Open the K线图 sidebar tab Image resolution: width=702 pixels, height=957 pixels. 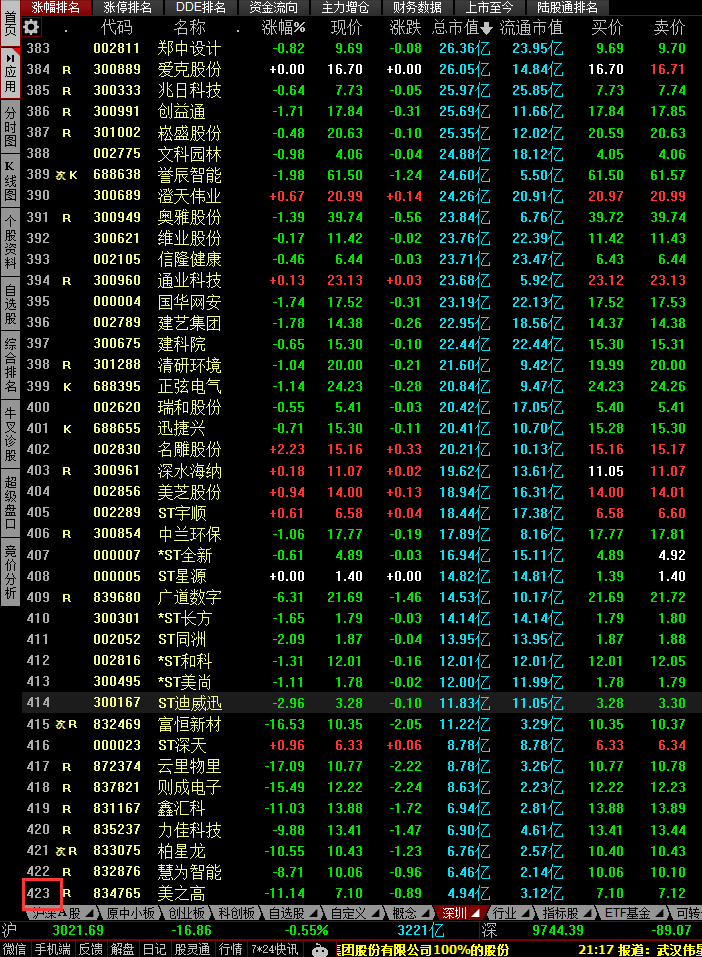click(10, 181)
